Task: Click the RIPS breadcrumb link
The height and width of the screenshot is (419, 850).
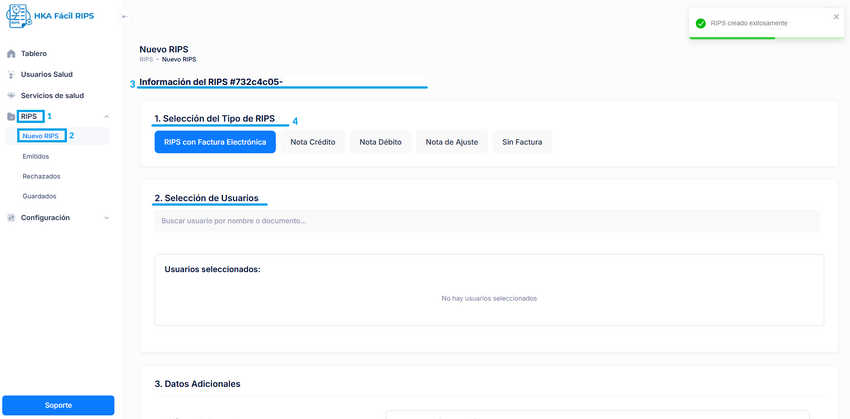Action: (x=146, y=60)
